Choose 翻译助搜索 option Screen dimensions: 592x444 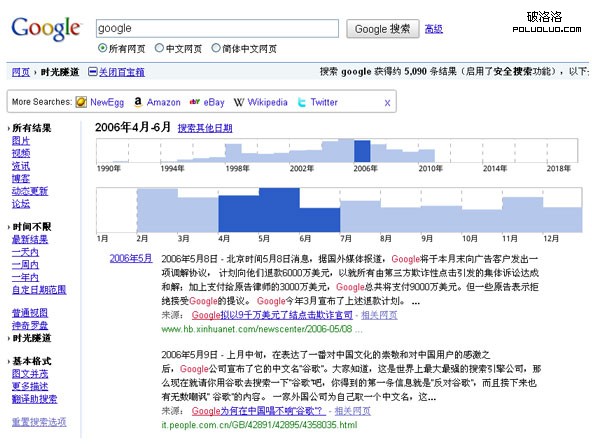[34, 399]
